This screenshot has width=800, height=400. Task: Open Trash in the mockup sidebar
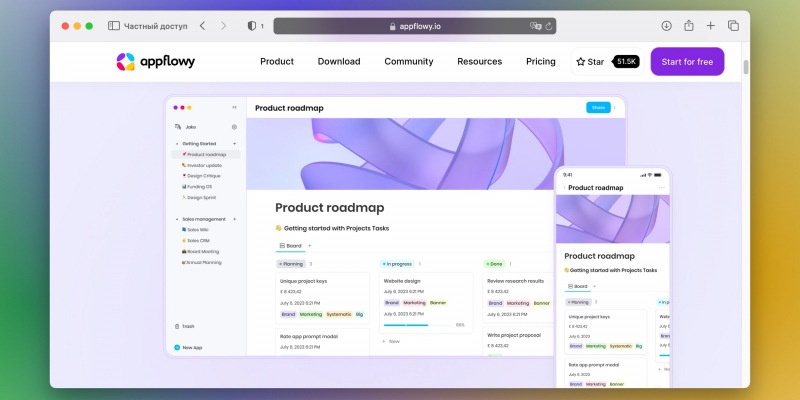click(x=185, y=327)
